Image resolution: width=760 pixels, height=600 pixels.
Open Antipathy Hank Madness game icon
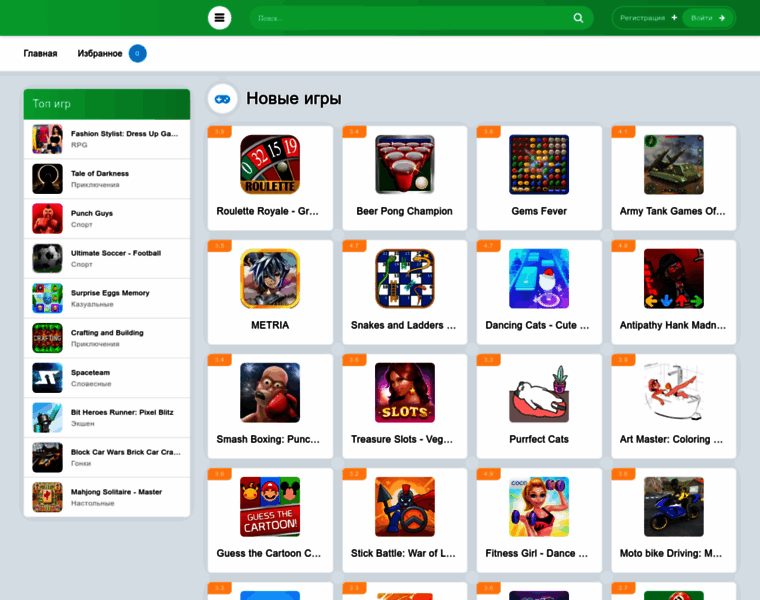click(x=674, y=279)
